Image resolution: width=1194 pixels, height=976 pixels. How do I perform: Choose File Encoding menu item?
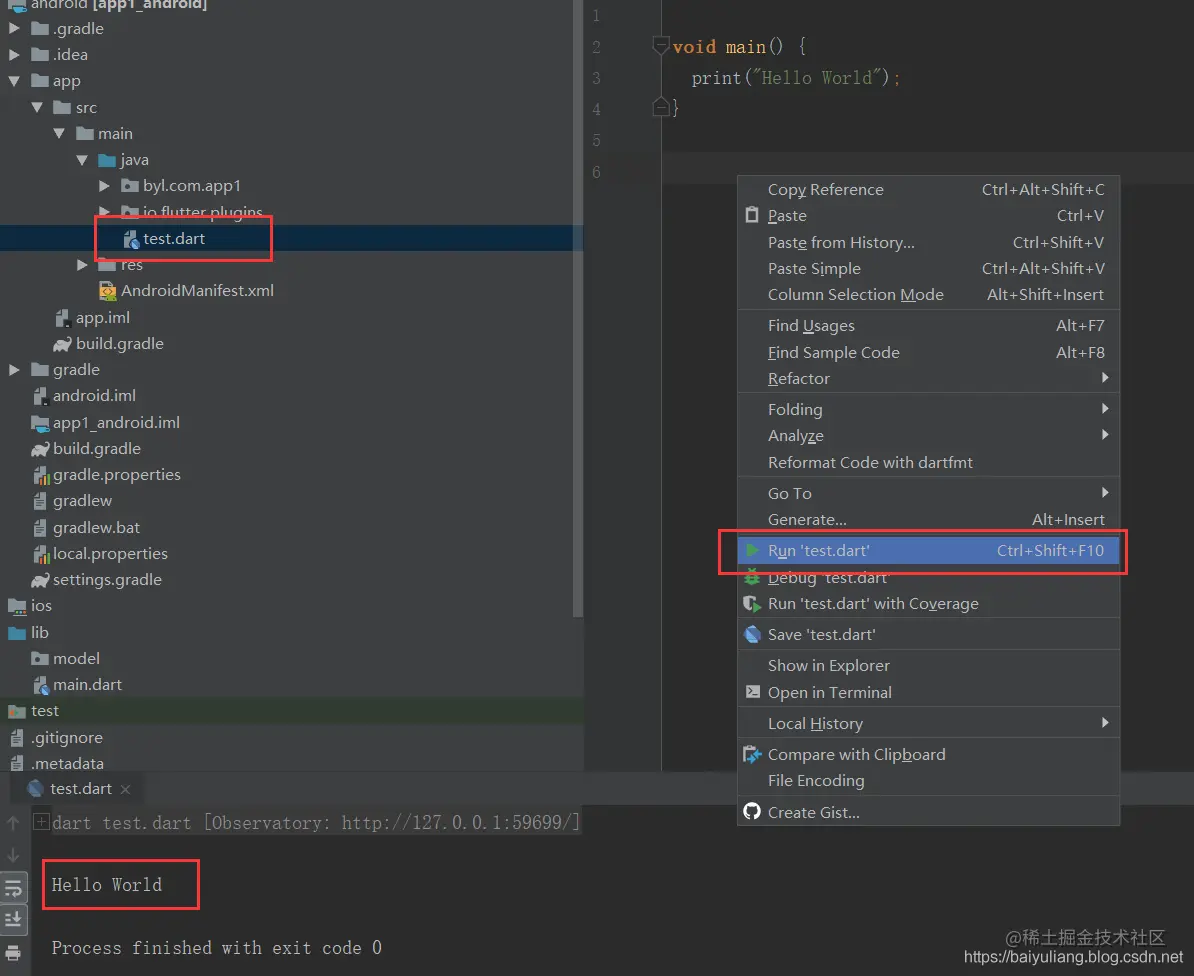tap(928, 780)
